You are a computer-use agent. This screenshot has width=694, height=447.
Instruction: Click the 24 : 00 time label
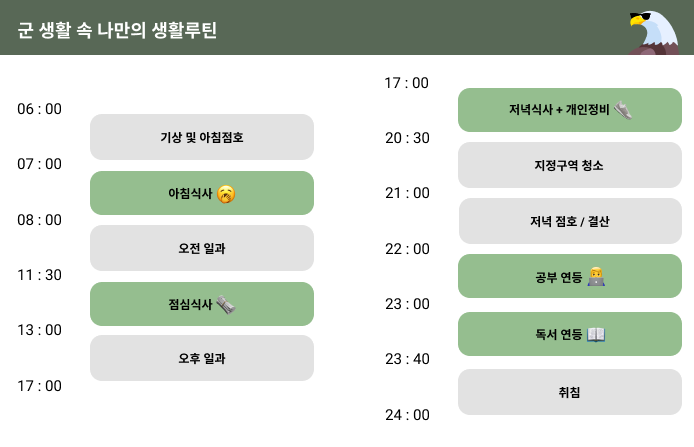point(407,415)
